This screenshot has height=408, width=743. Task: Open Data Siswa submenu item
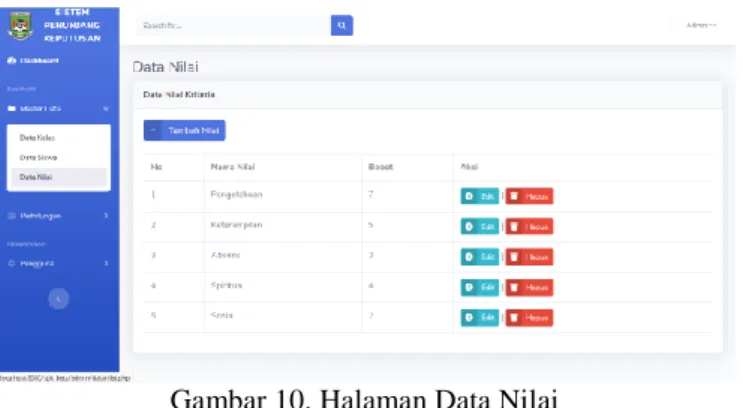point(38,157)
